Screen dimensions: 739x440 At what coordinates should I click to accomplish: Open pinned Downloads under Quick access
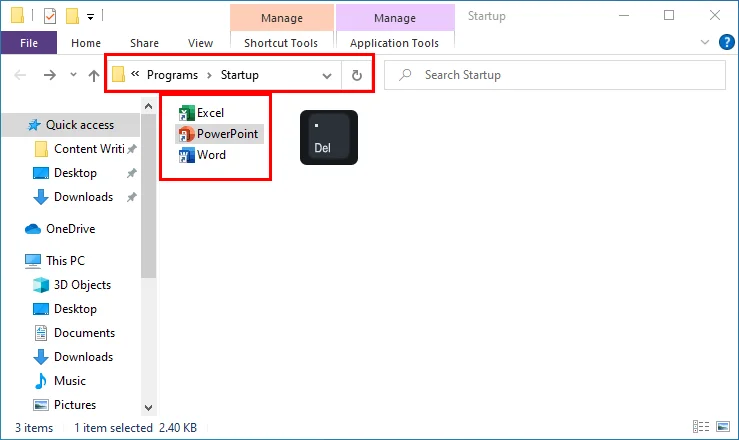(83, 197)
